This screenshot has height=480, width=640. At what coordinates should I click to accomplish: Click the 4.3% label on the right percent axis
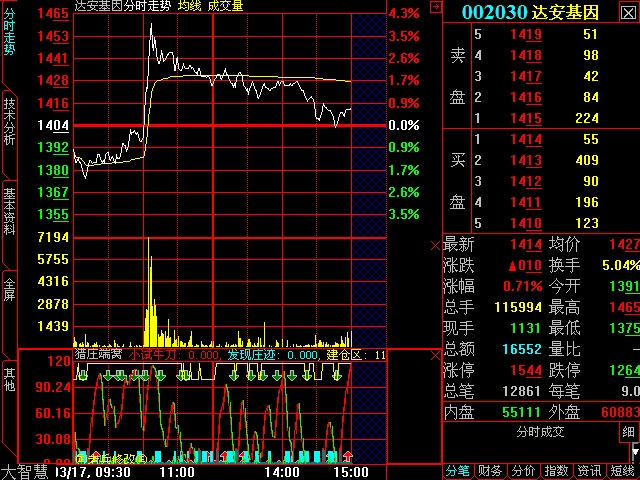coord(404,13)
